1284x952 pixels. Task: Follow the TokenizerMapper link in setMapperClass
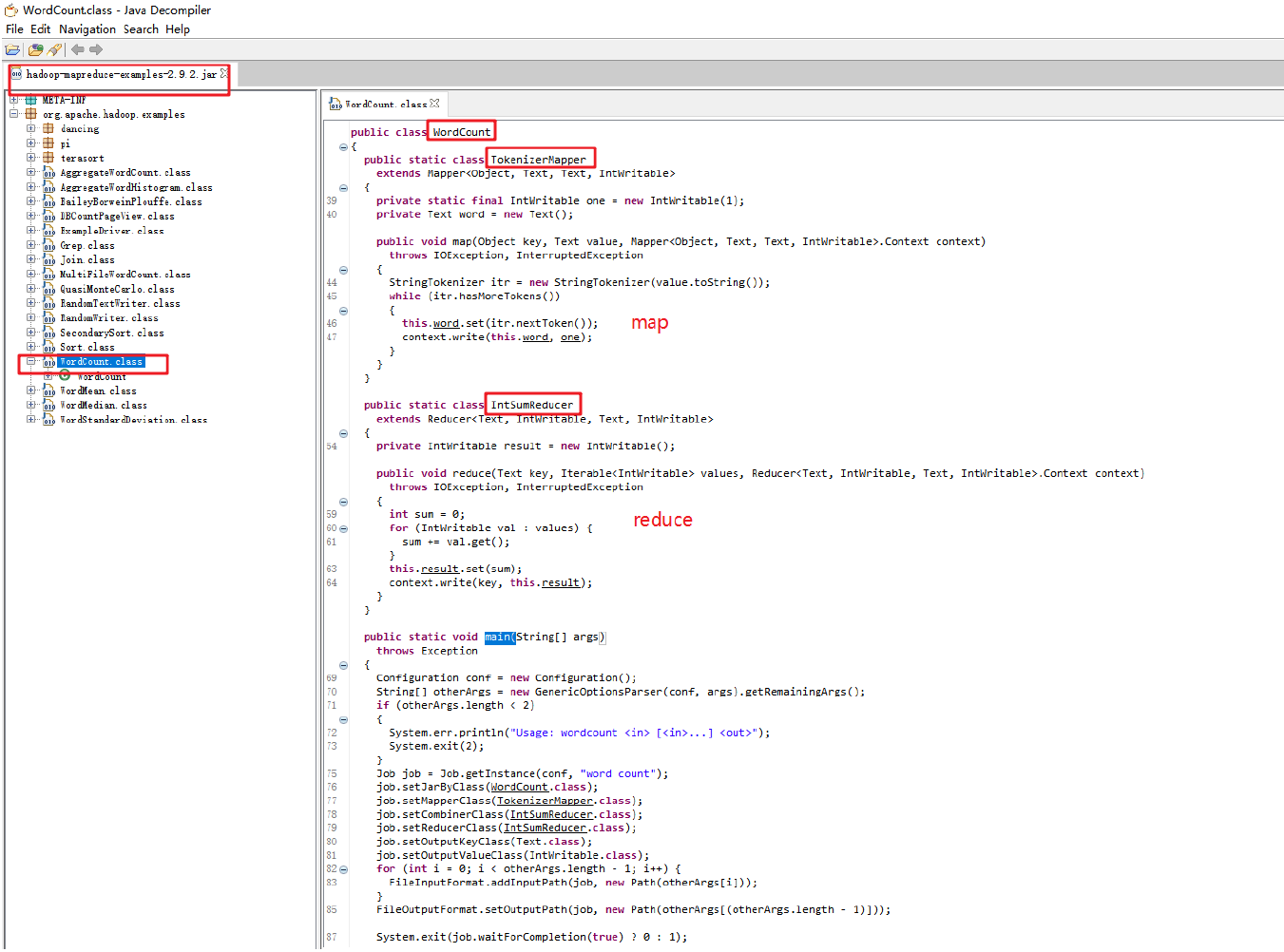coord(545,801)
